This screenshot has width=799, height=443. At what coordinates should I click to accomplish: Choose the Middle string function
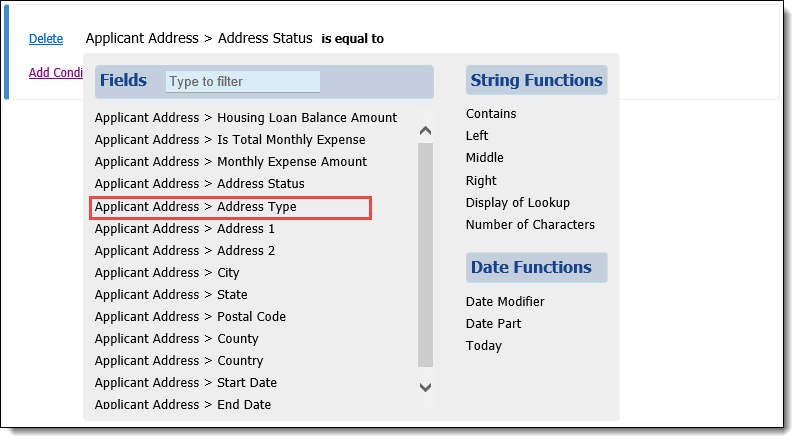point(485,158)
